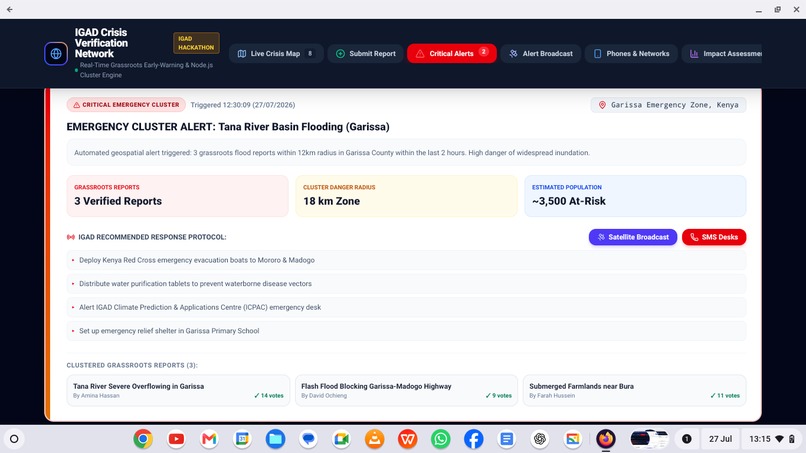Click the IGAD Hackathon badge
Screen dimensions: 806x453
[x=196, y=43]
